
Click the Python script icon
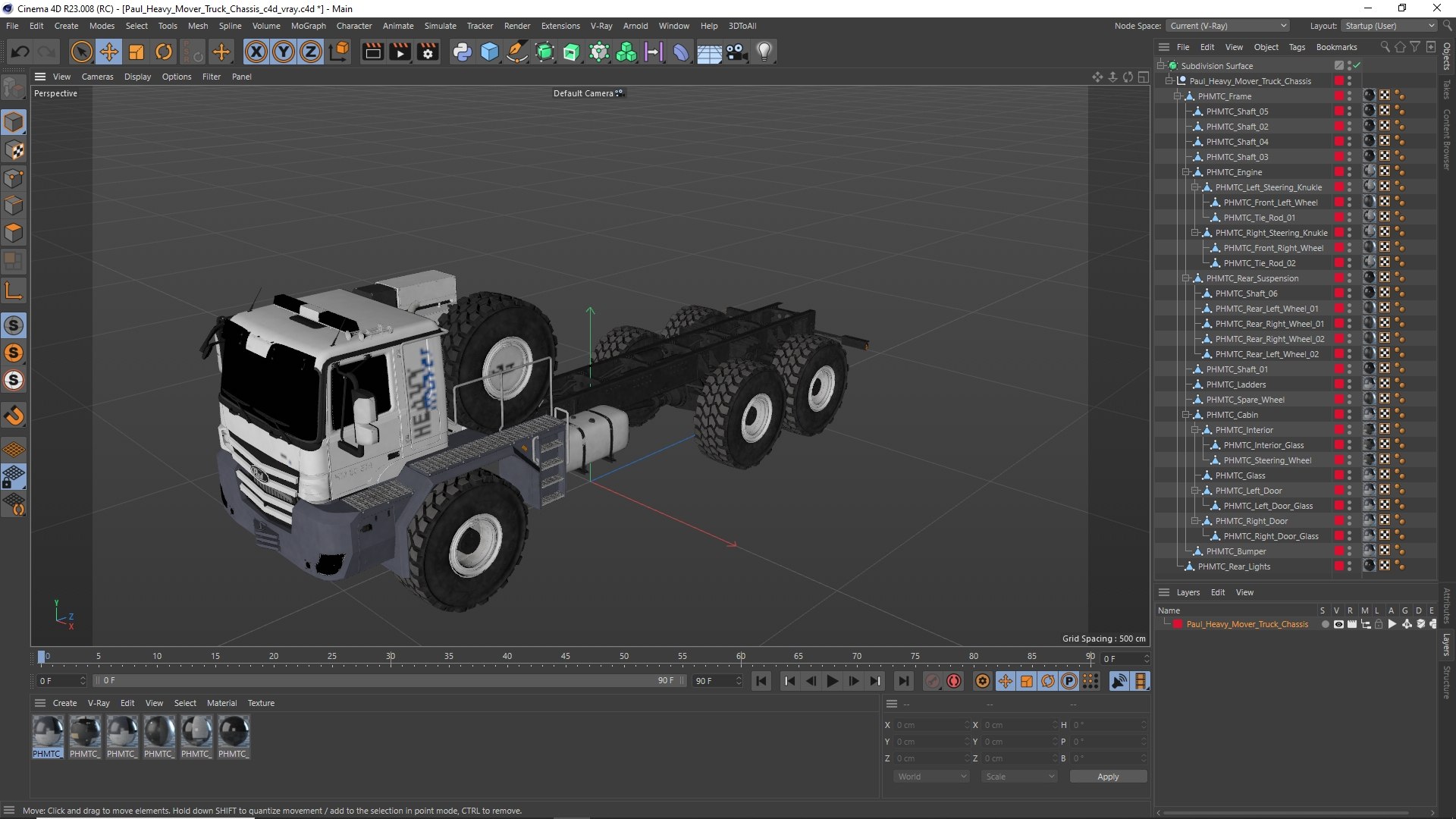coord(462,52)
